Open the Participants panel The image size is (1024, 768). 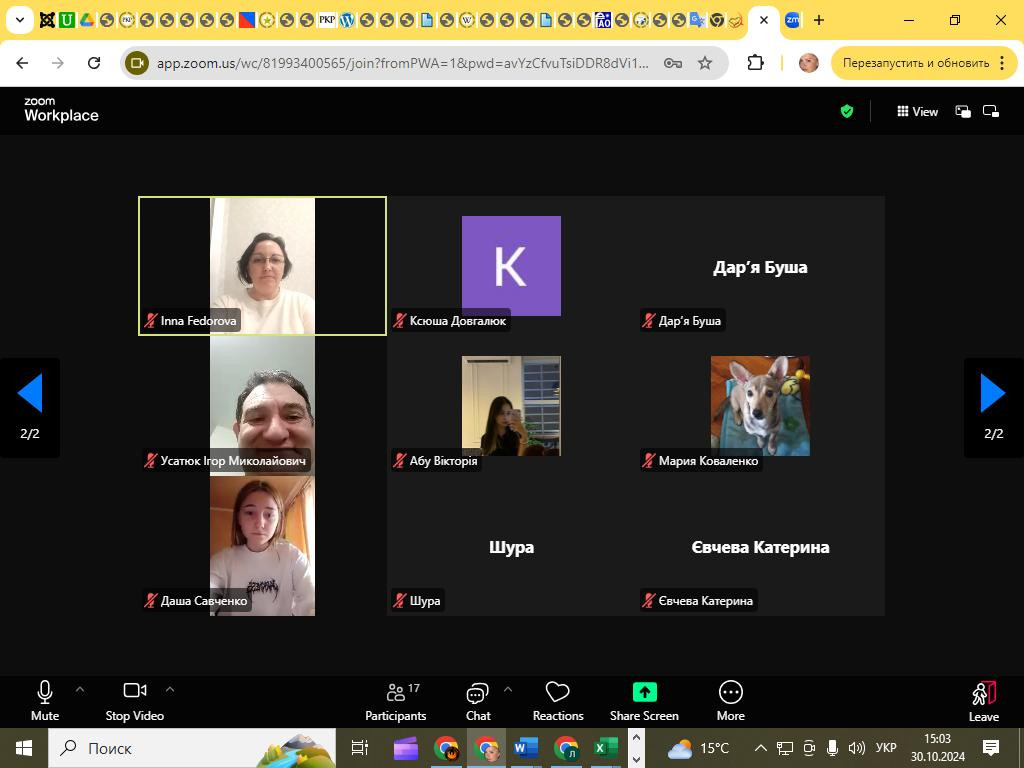click(x=396, y=700)
